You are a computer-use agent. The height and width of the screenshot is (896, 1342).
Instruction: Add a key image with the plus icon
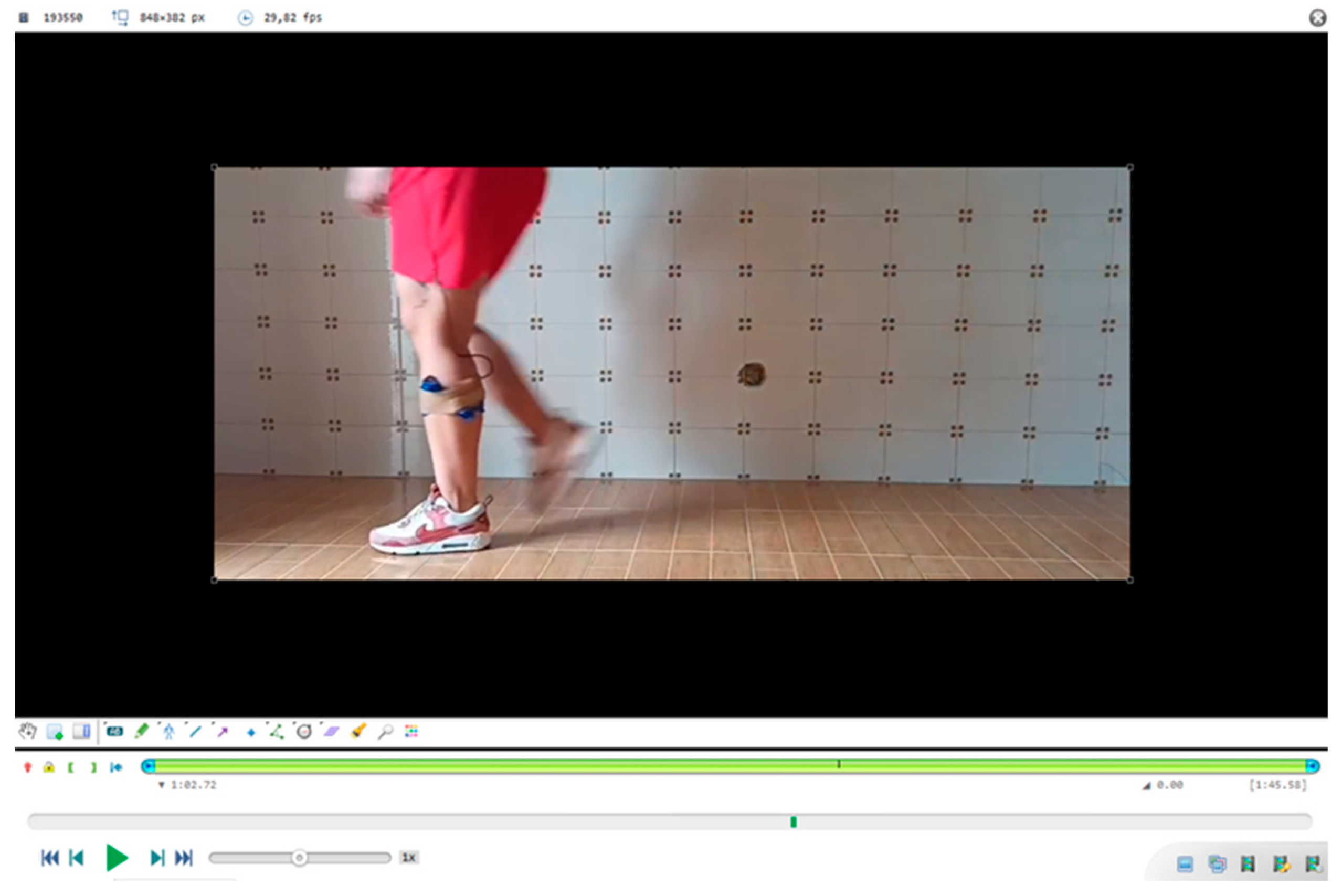click(54, 732)
